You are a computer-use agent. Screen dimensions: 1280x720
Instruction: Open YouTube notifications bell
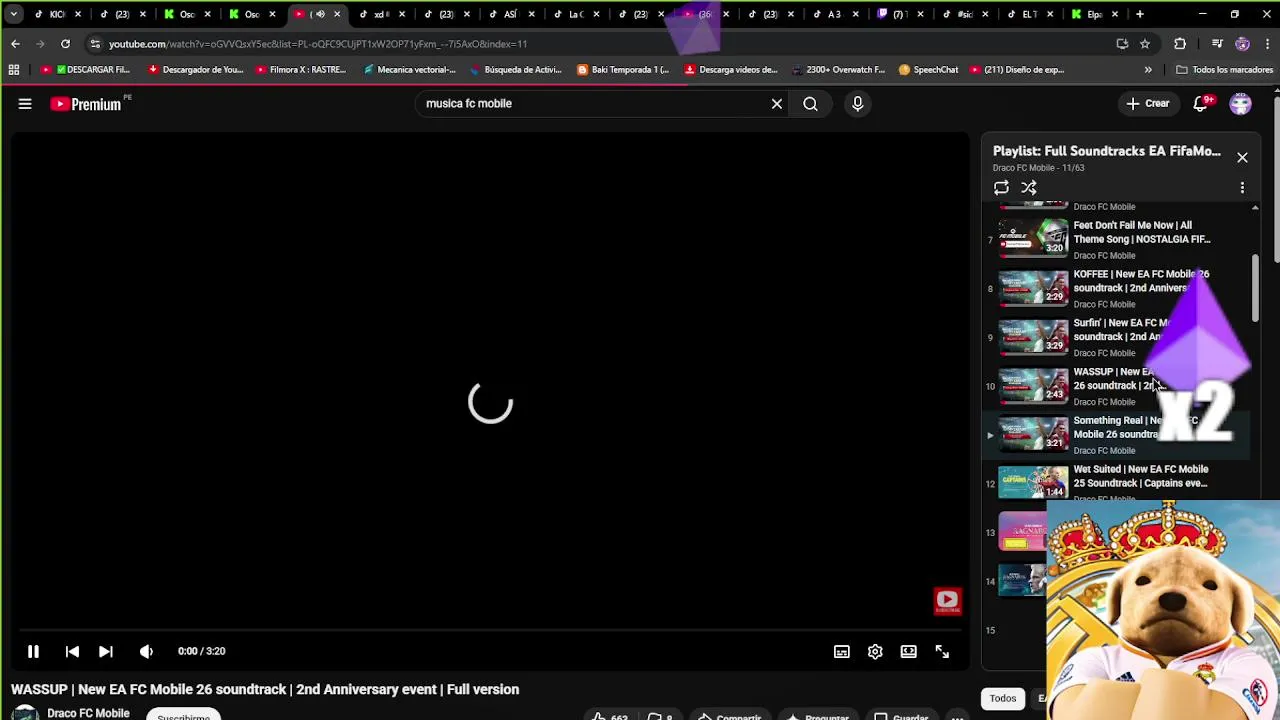tap(1201, 103)
